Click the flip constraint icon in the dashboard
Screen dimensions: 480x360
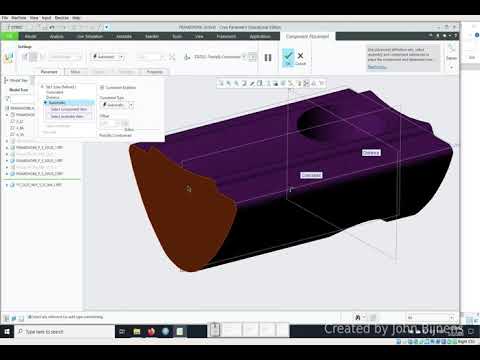172,57
